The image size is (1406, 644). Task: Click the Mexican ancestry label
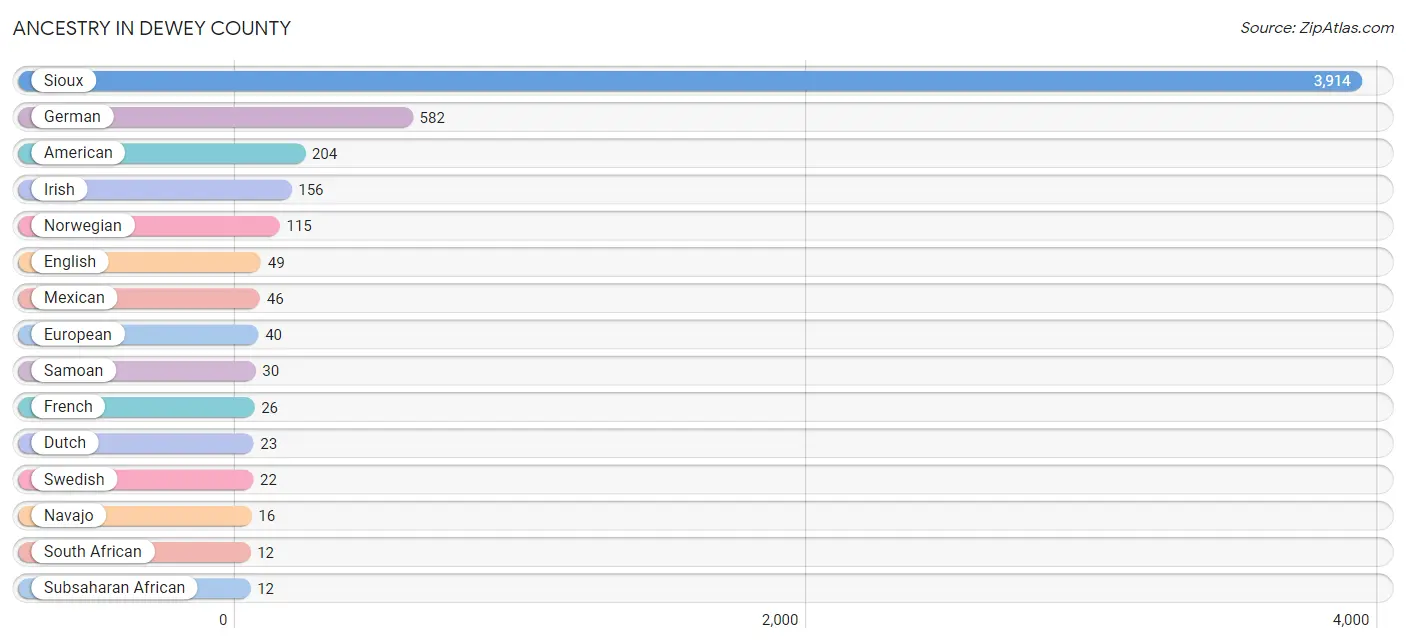coord(74,297)
